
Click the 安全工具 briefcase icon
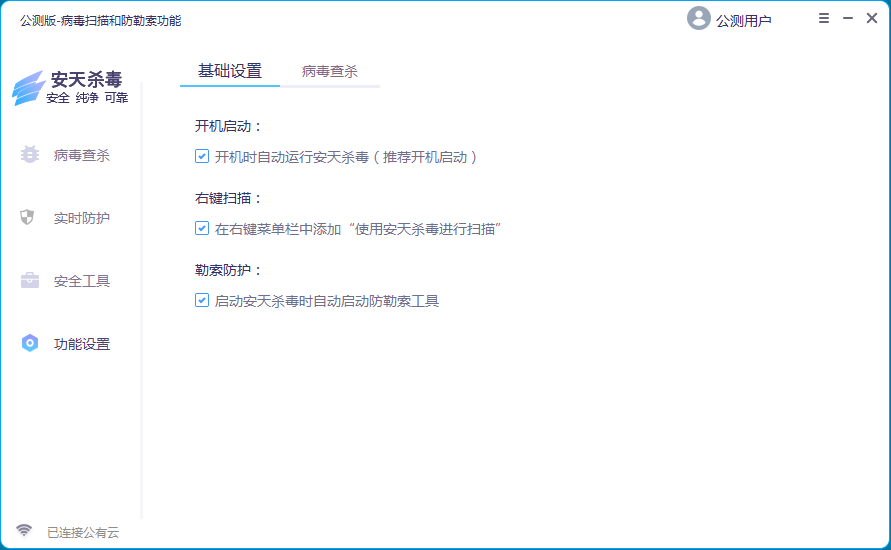[29, 281]
